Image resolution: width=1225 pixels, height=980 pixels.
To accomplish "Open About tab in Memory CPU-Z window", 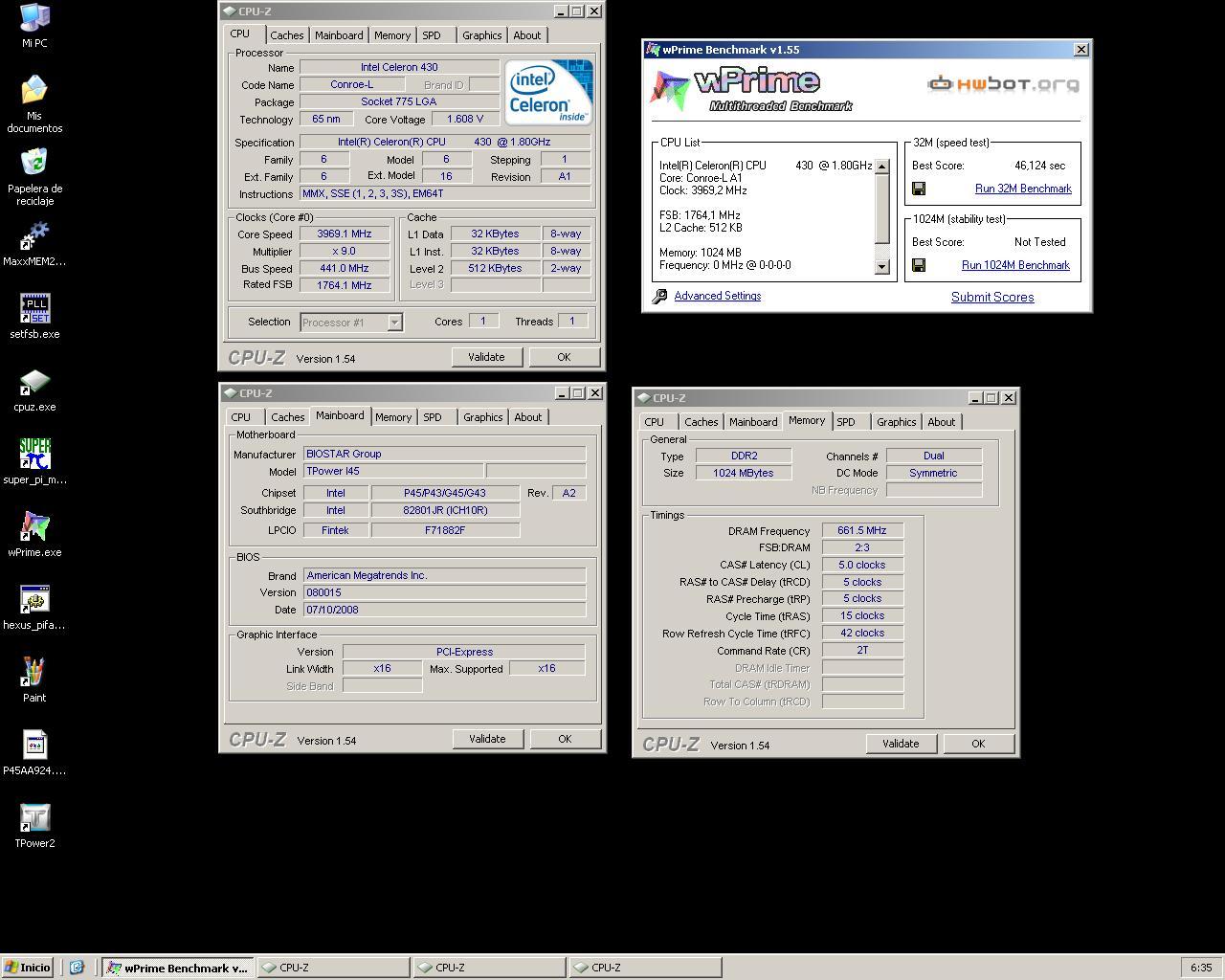I will [941, 422].
